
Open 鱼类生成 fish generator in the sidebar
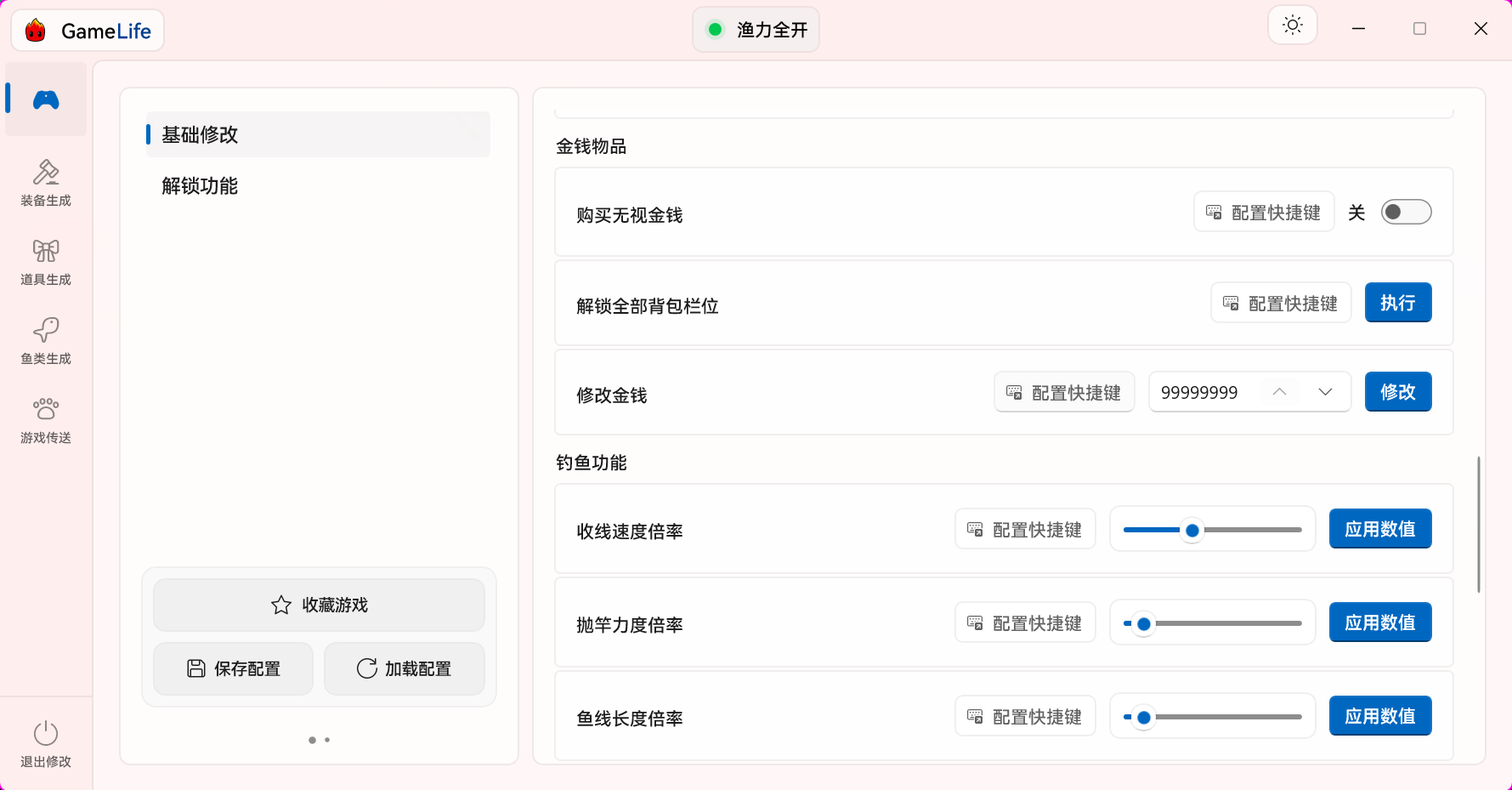click(x=46, y=341)
